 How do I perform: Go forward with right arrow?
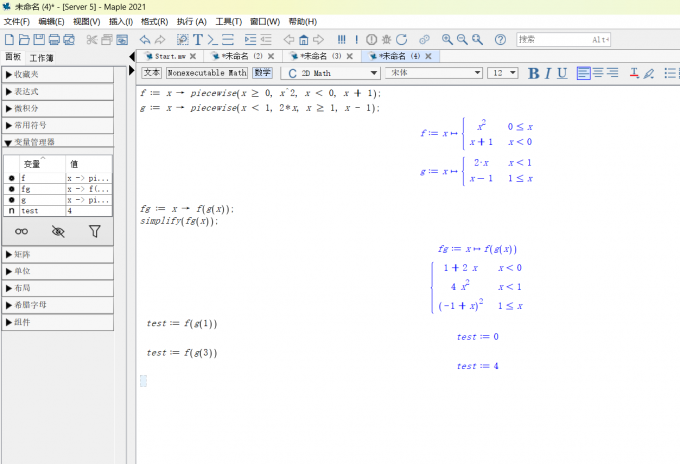pyautogui.click(x=318, y=39)
